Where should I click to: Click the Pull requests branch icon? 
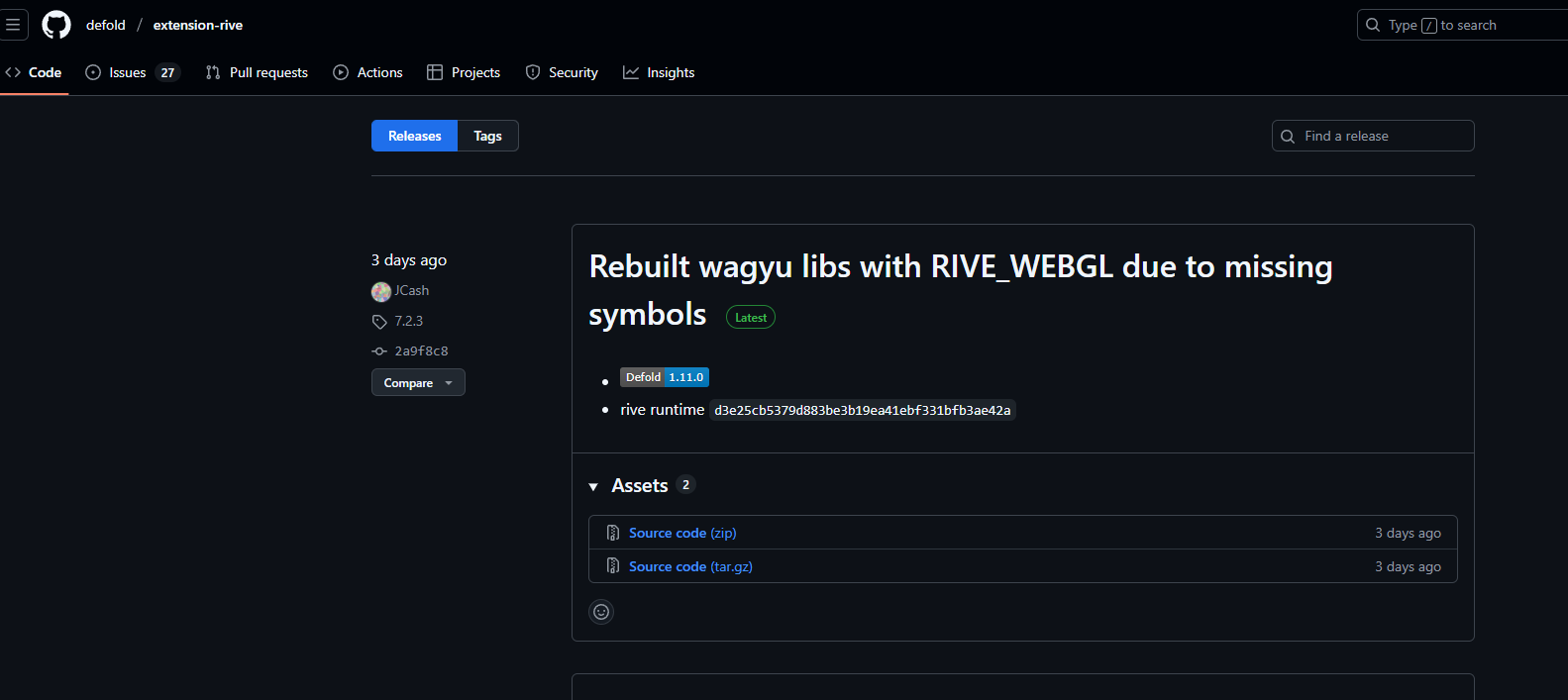click(213, 72)
